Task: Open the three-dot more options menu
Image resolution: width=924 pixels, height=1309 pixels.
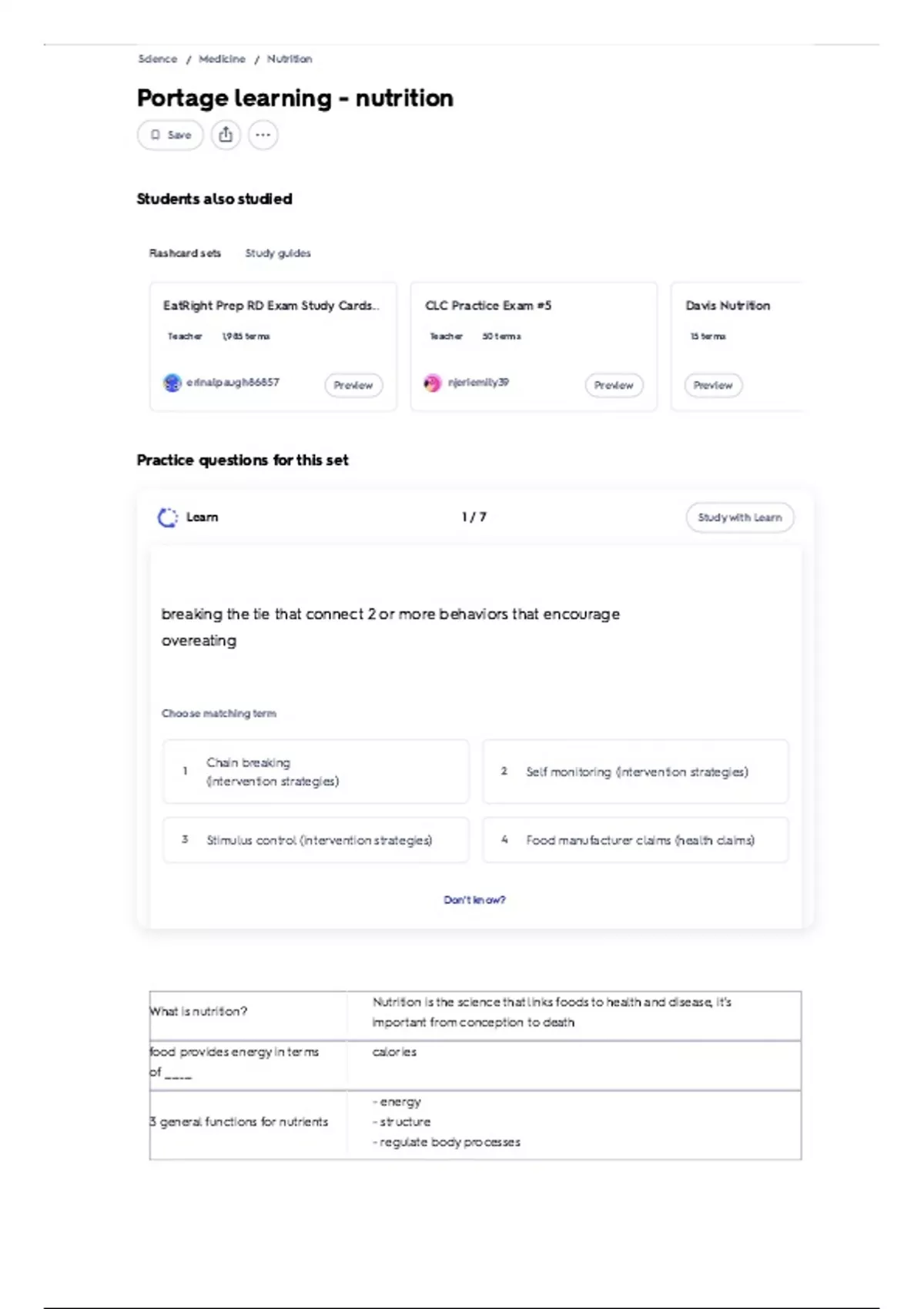Action: coord(263,135)
